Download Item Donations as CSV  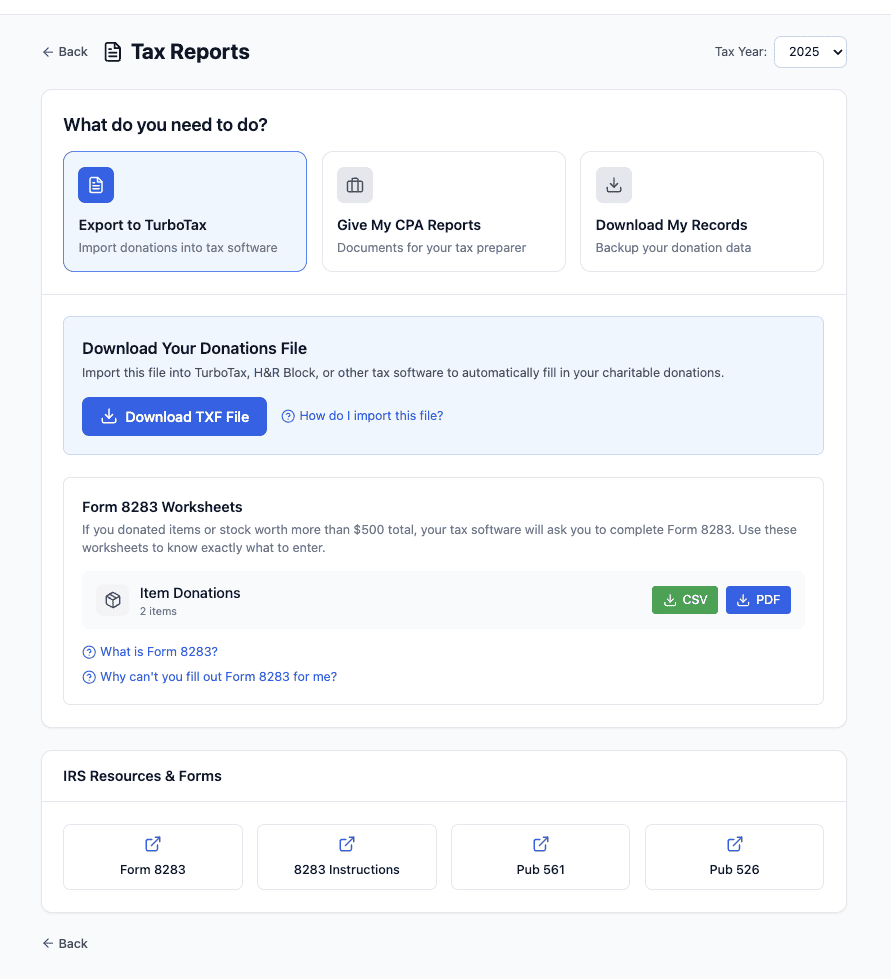685,600
